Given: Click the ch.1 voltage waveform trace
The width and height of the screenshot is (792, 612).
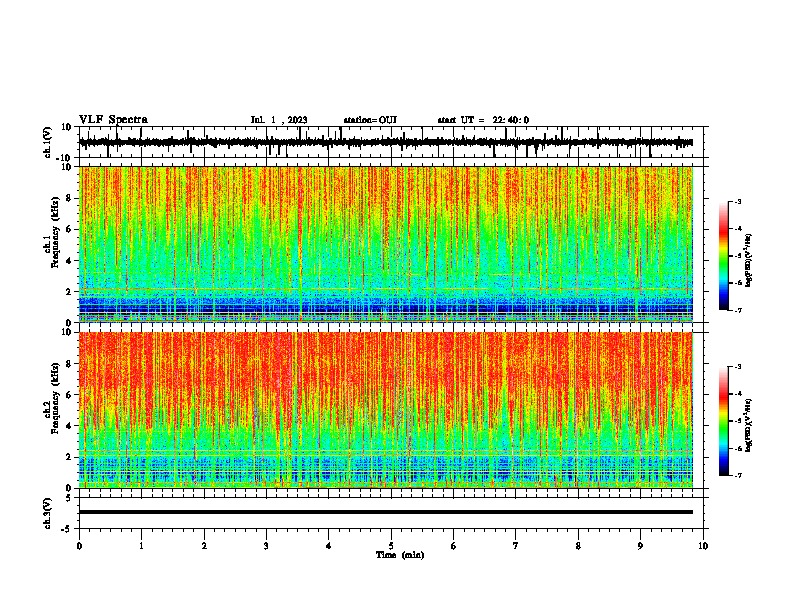Looking at the screenshot, I should 385,142.
